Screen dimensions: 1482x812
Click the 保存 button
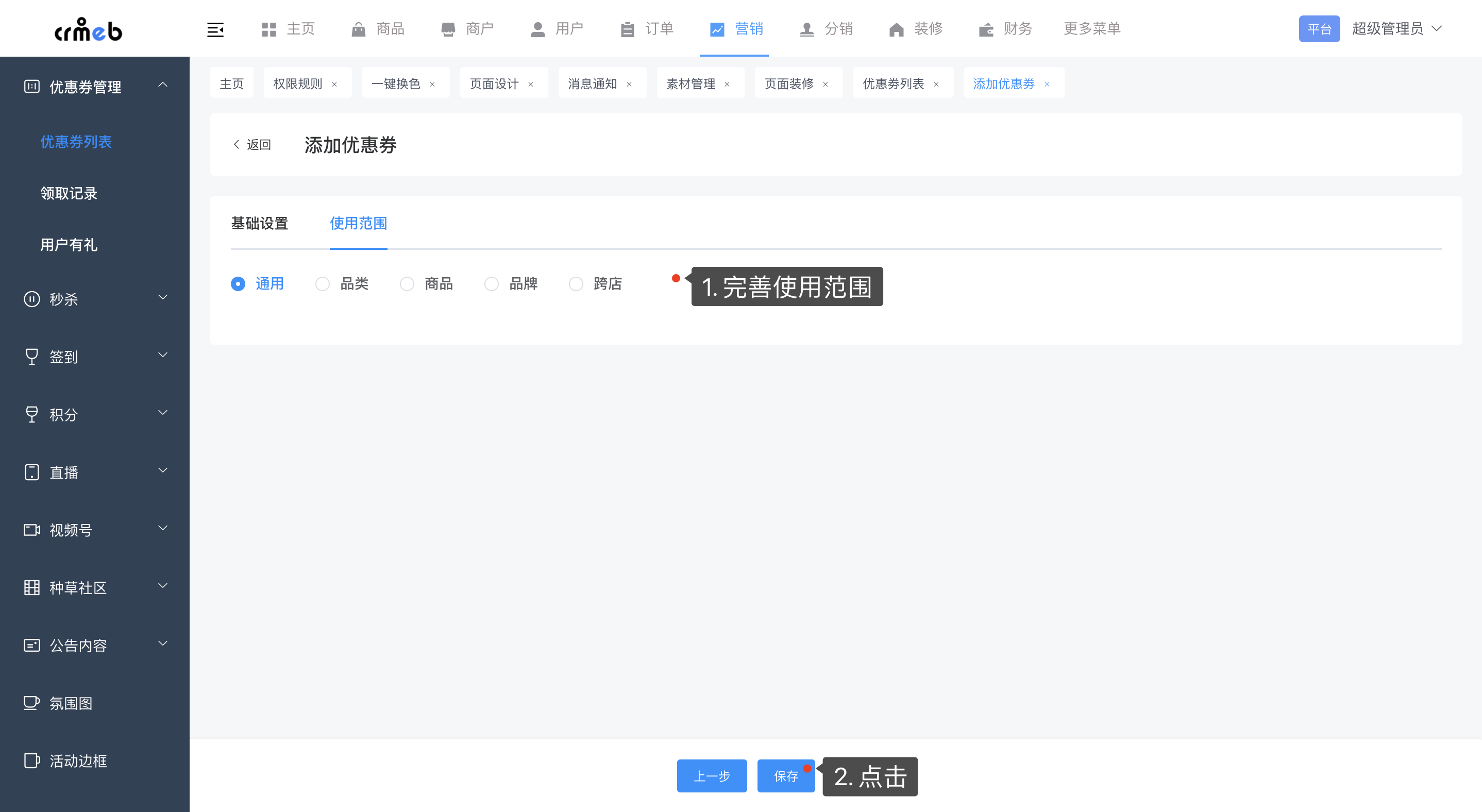786,776
